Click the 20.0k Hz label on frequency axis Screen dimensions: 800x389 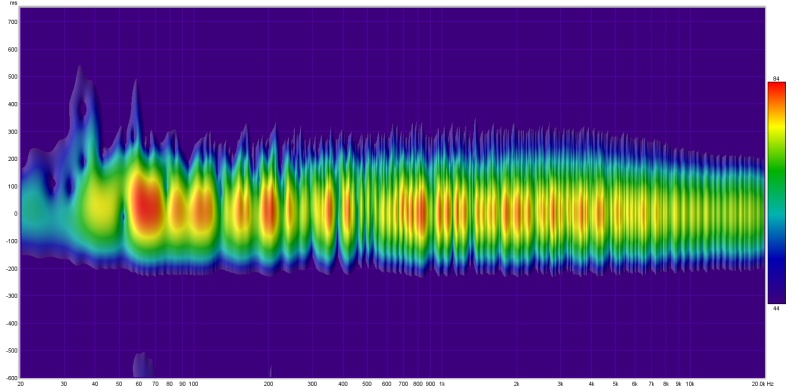click(764, 383)
